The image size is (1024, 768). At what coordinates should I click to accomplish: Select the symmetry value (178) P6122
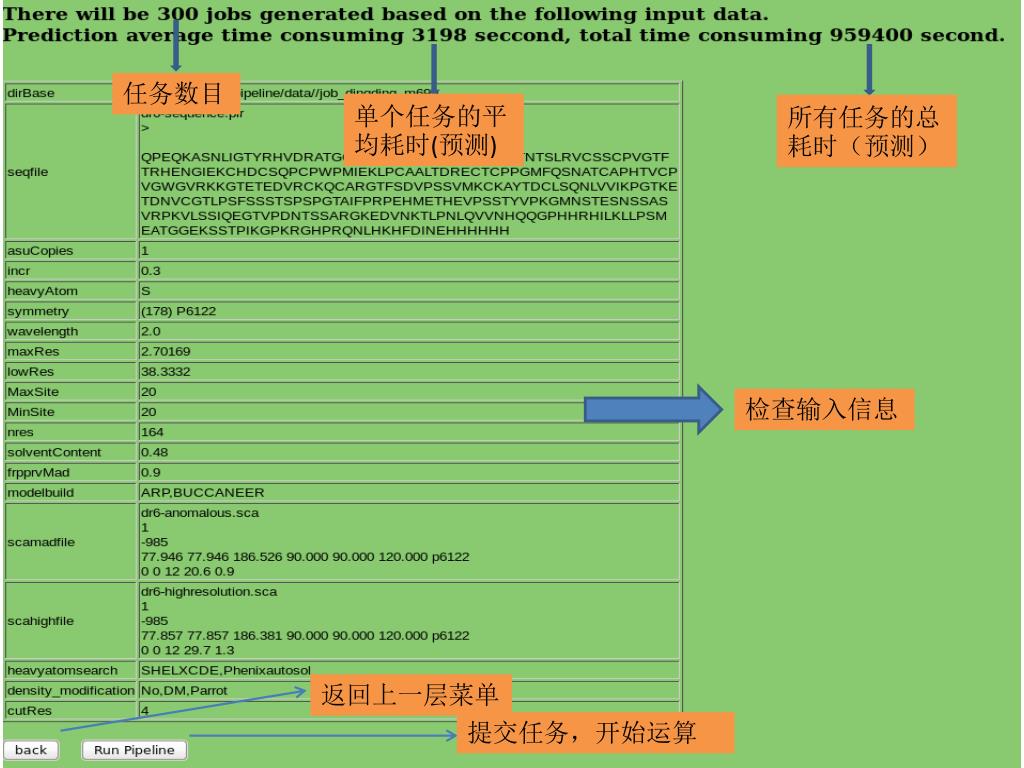pos(178,312)
